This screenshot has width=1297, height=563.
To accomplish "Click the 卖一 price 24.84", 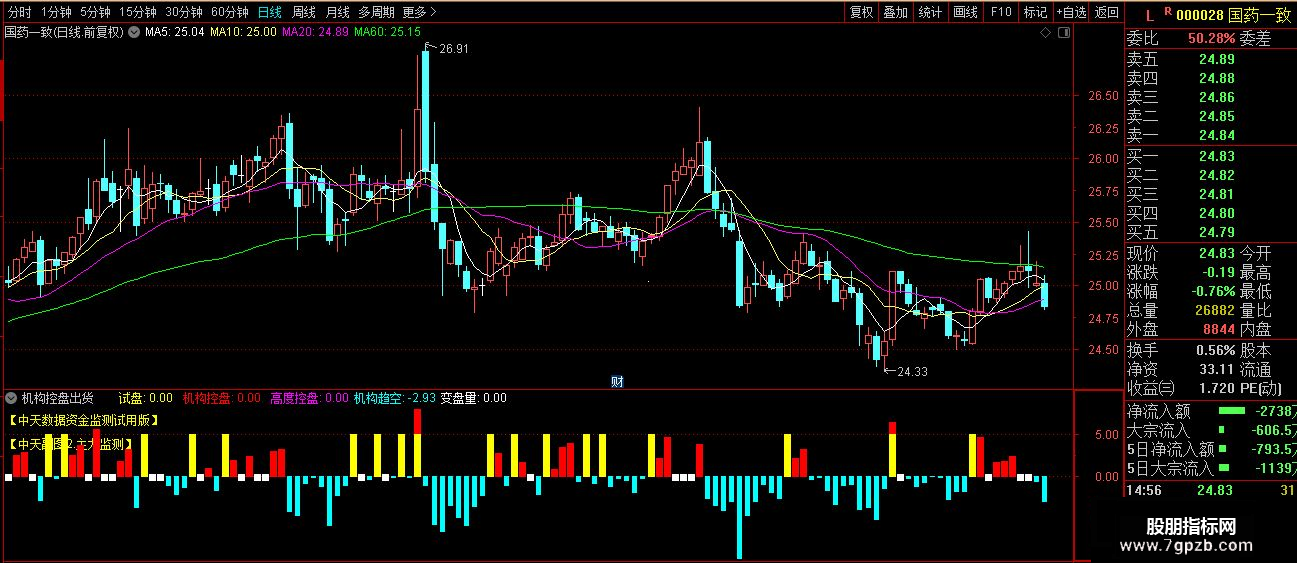I will [1216, 135].
